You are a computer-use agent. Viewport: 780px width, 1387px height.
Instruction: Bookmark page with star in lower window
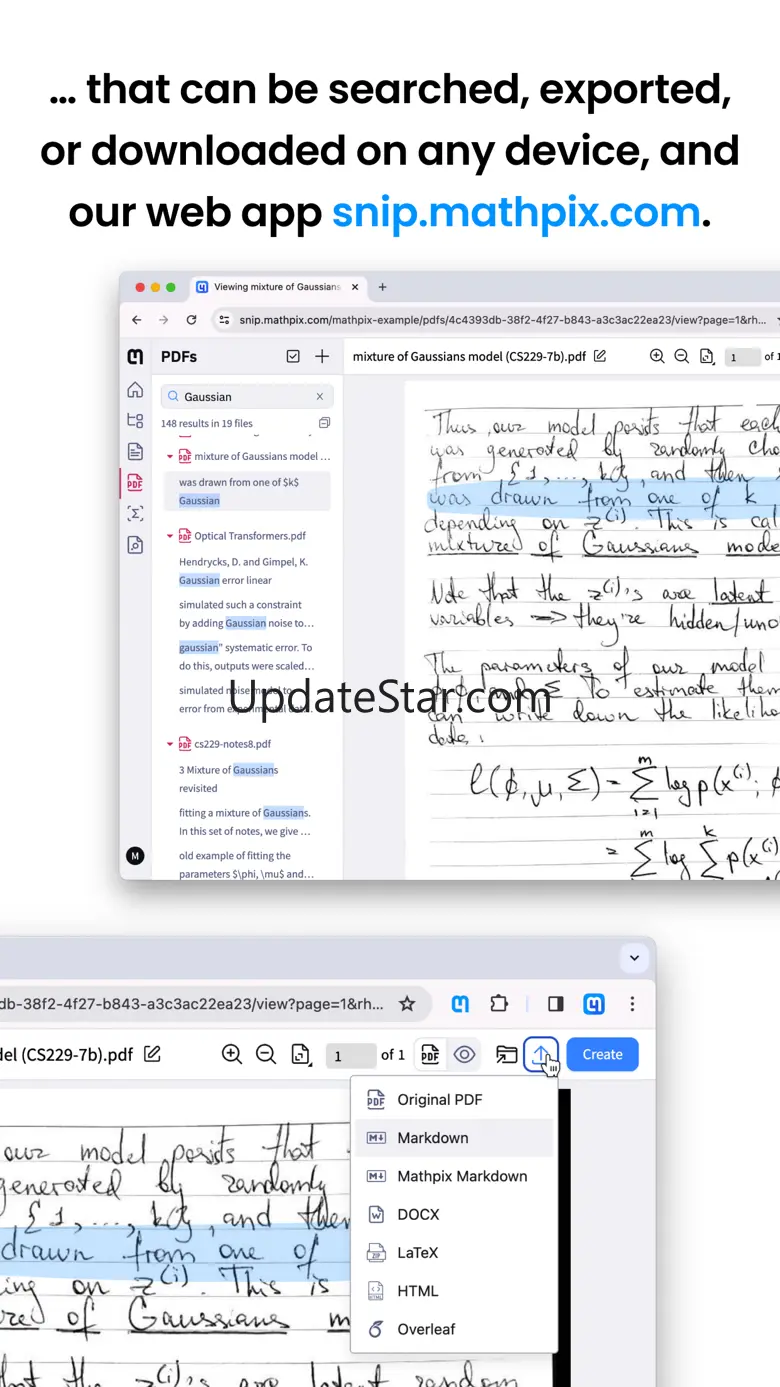pyautogui.click(x=407, y=1004)
